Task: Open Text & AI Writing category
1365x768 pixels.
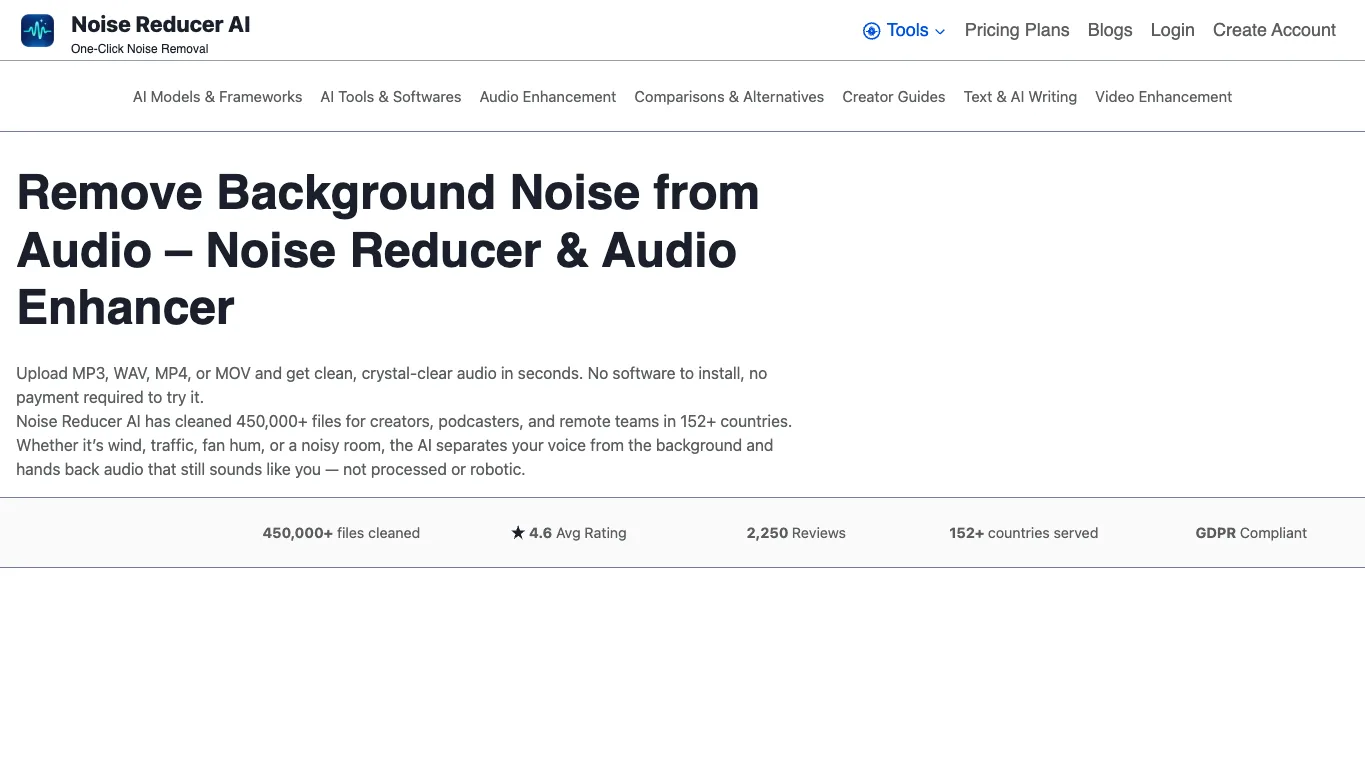Action: coord(1020,97)
